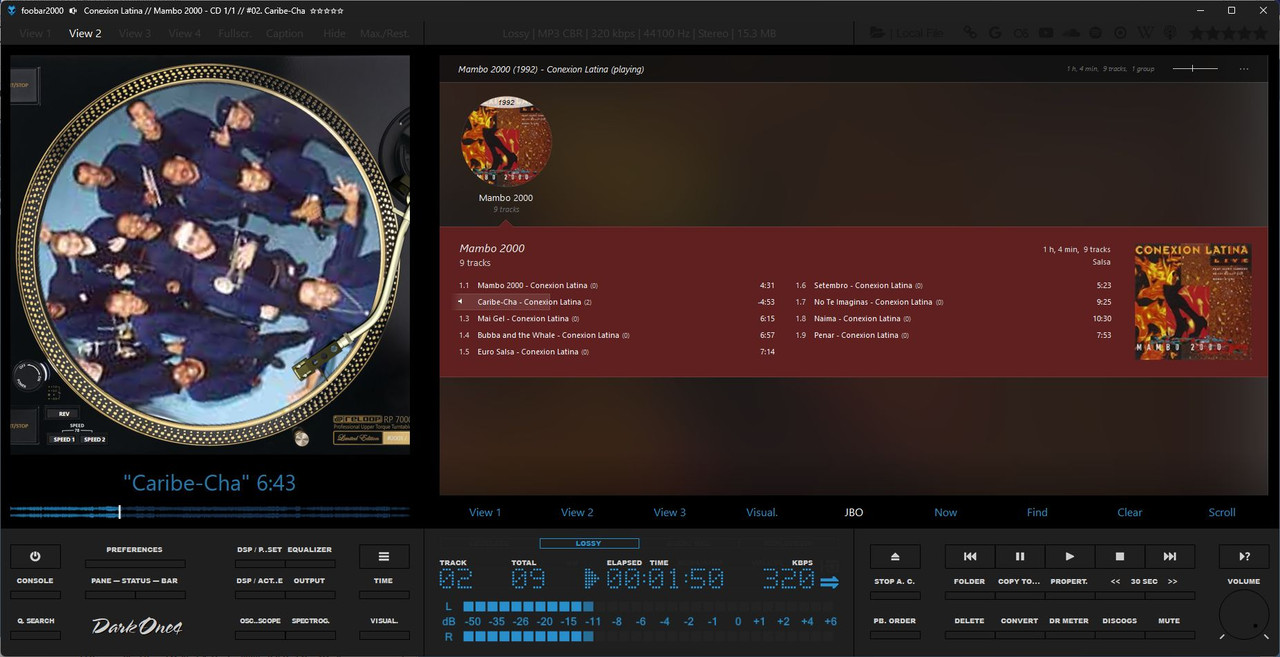Click the Google G search icon

995,33
